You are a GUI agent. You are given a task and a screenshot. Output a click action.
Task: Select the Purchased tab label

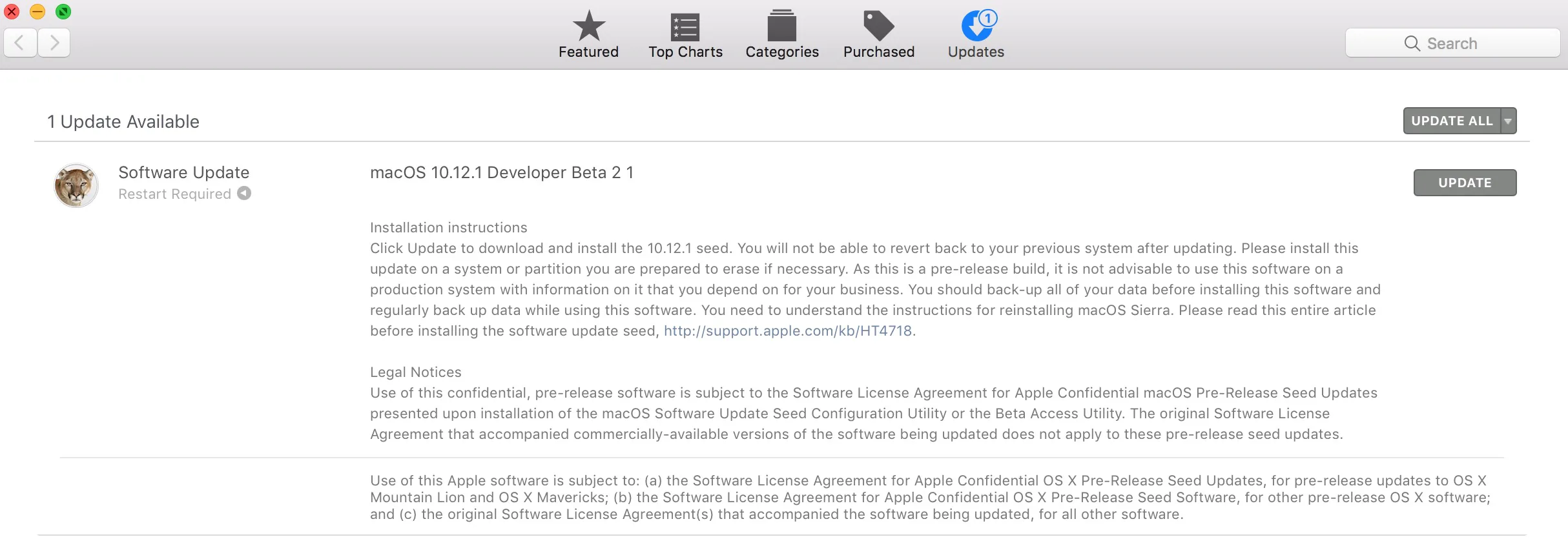pos(879,52)
